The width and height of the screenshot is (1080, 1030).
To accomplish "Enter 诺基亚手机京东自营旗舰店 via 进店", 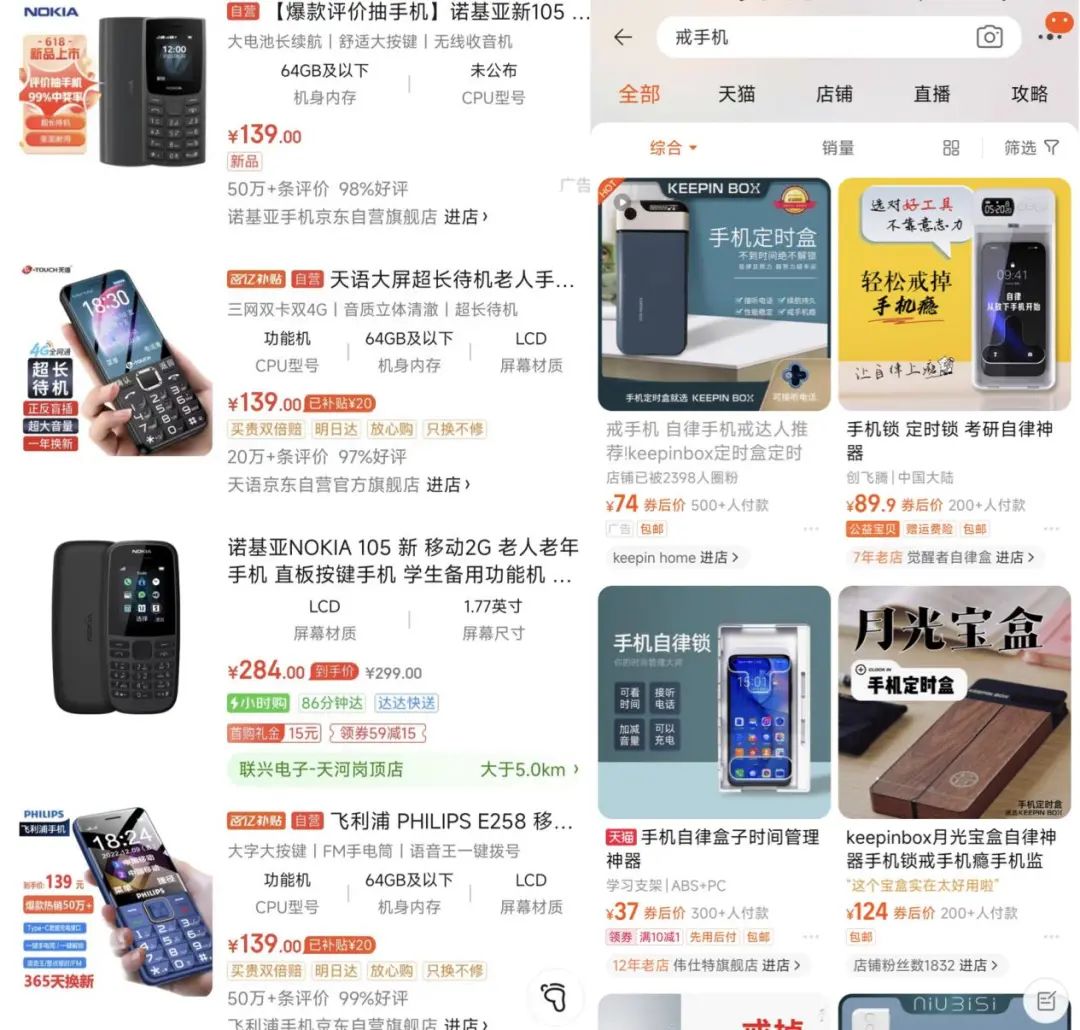I will point(466,217).
